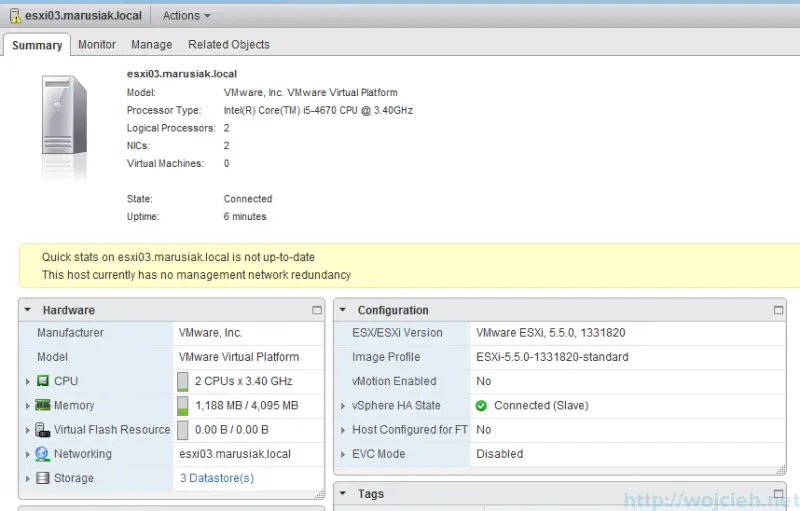This screenshot has width=800, height=511.
Task: Collapse the Tags panel arrow
Action: pos(343,493)
